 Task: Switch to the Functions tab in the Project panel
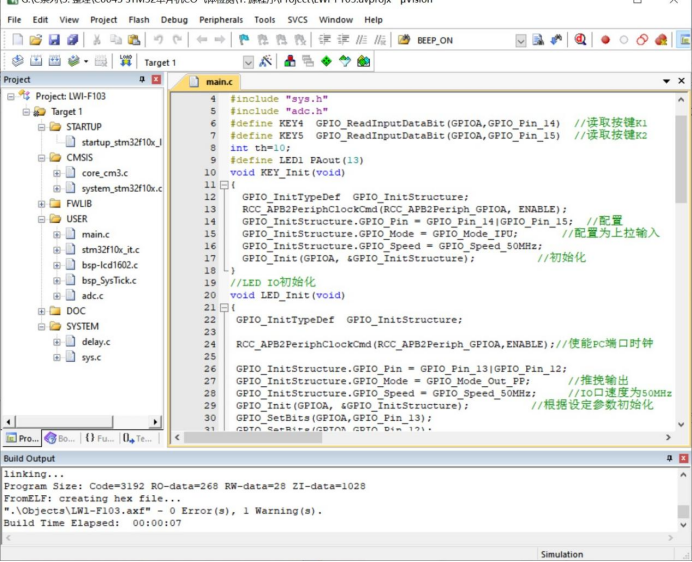tap(100, 438)
